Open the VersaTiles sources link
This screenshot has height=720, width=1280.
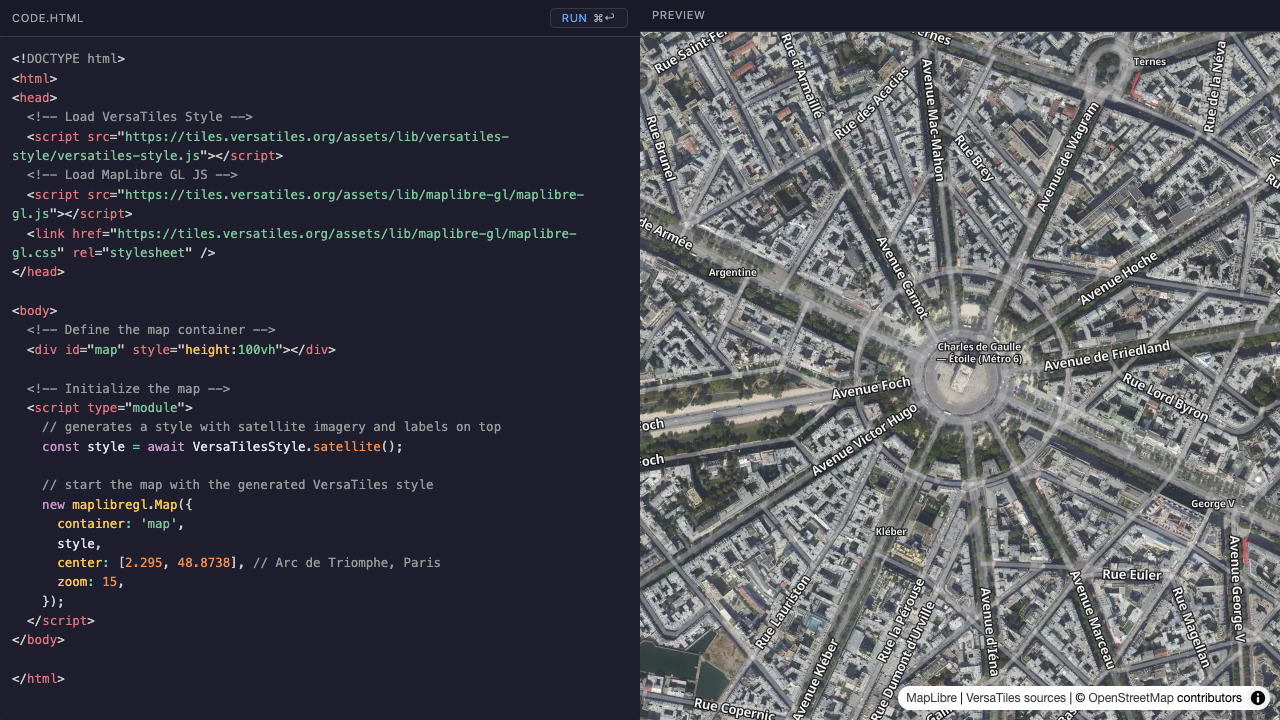point(1016,698)
